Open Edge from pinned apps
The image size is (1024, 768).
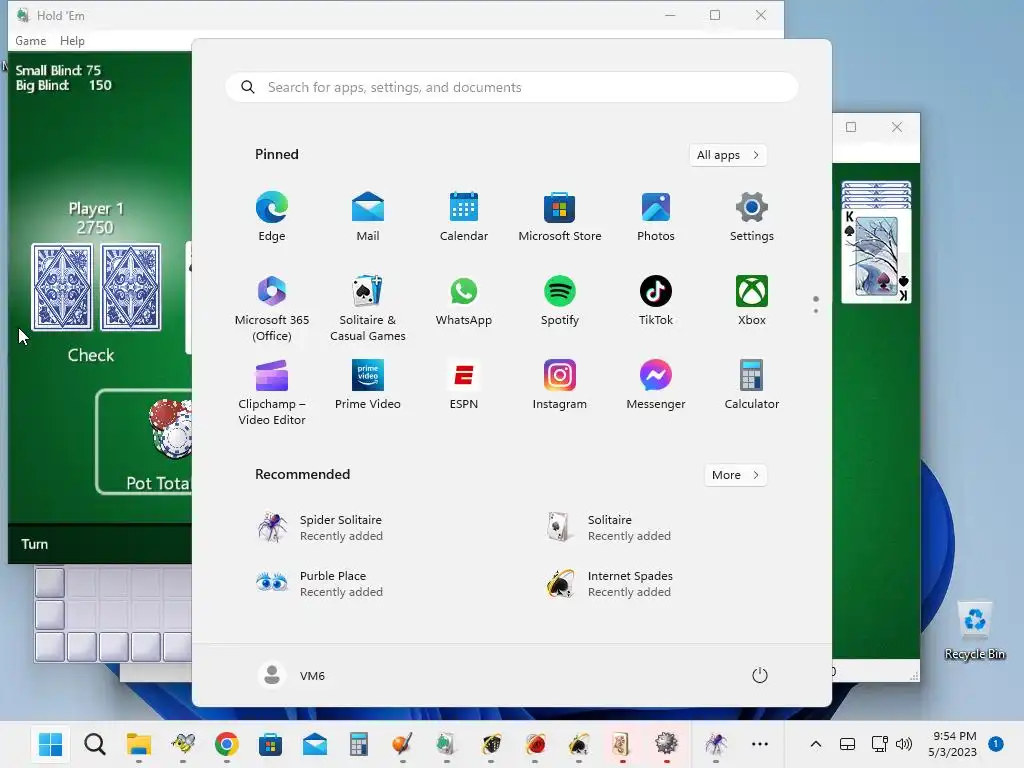[272, 217]
